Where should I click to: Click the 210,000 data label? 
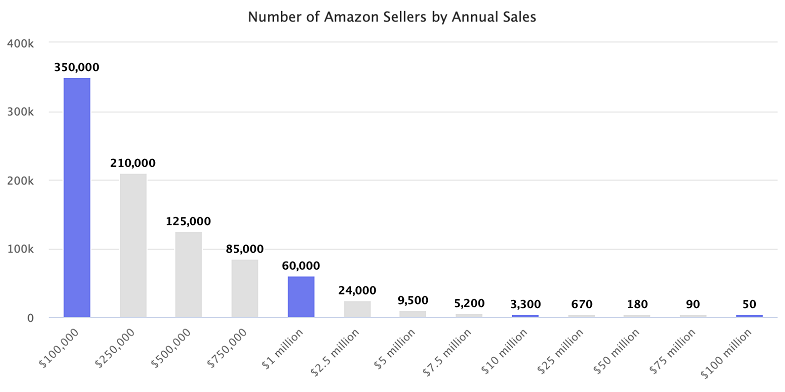133,163
